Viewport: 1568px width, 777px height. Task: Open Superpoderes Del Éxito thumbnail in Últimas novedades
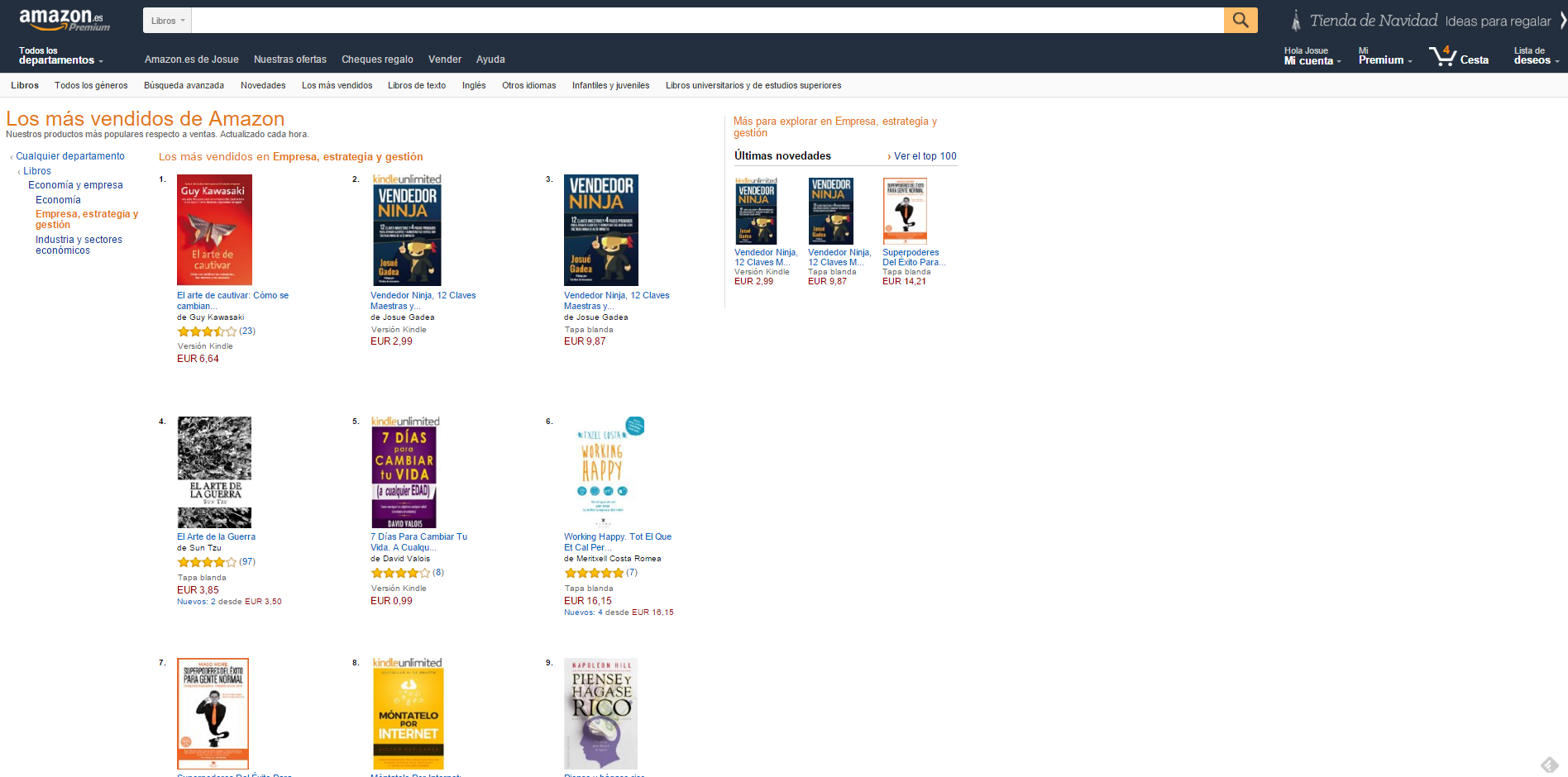[x=905, y=212]
